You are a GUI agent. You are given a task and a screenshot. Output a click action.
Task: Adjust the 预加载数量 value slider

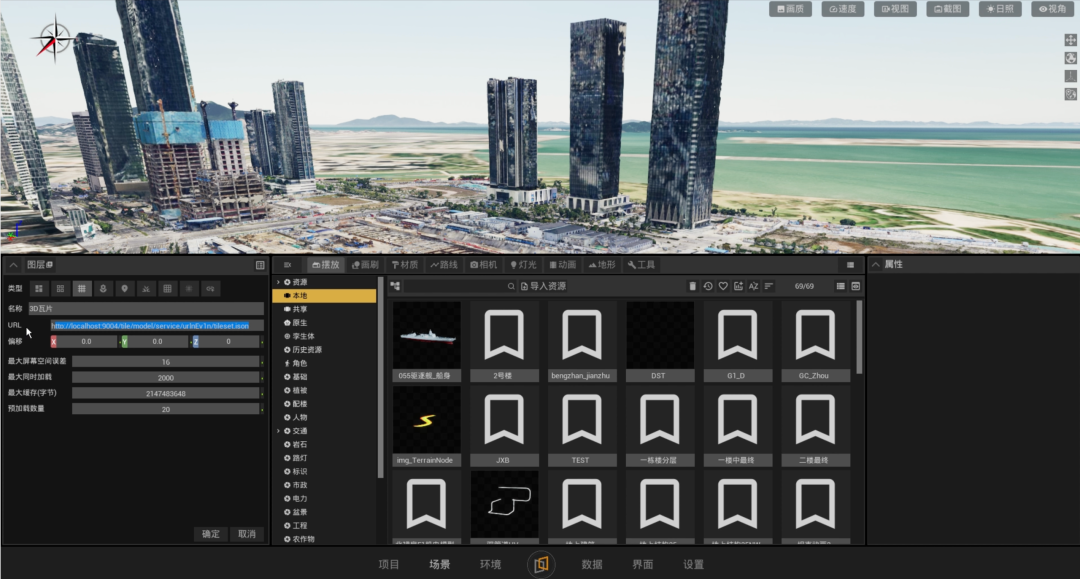tap(166, 410)
